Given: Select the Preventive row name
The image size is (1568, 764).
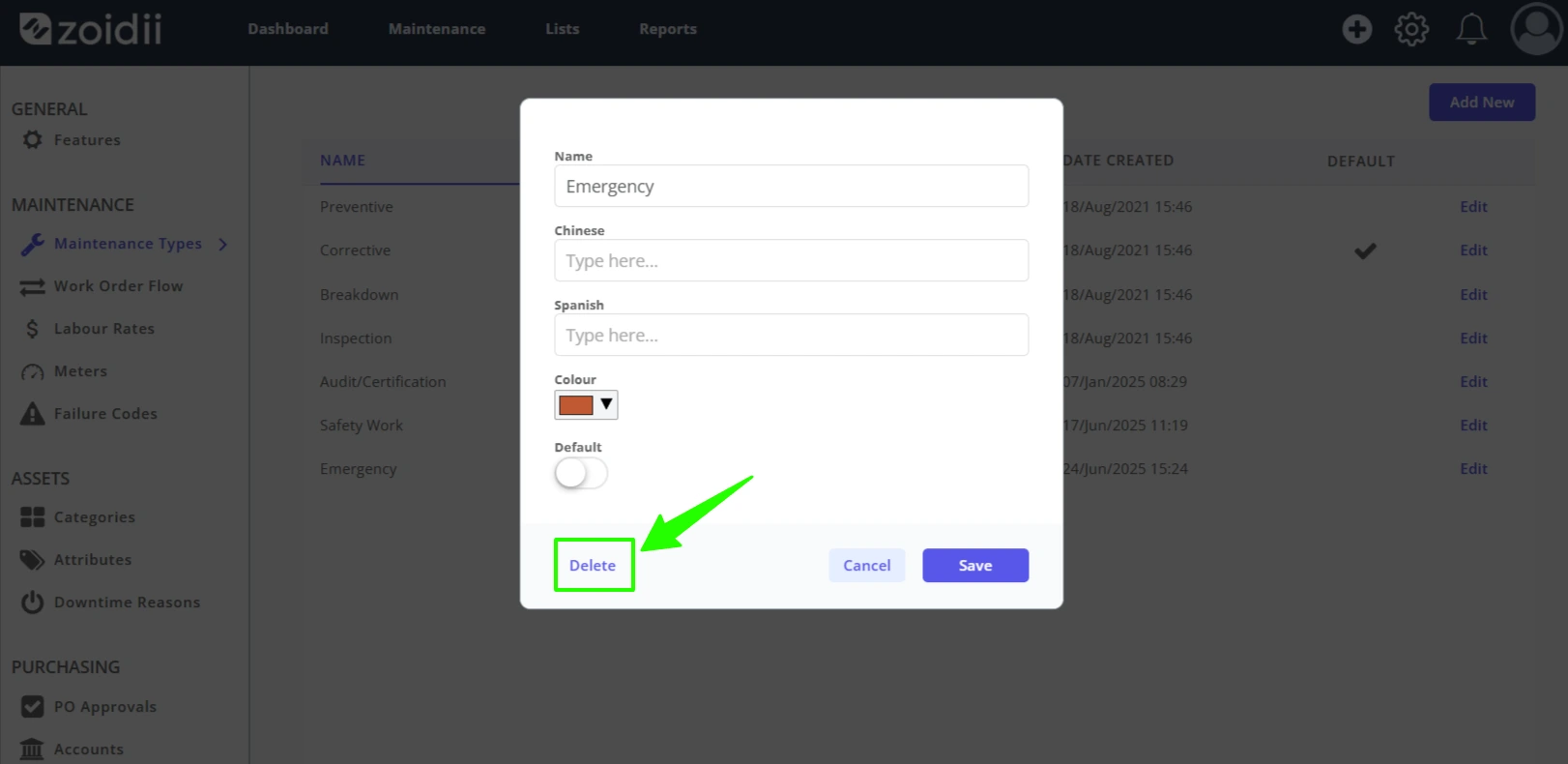Looking at the screenshot, I should click(357, 207).
